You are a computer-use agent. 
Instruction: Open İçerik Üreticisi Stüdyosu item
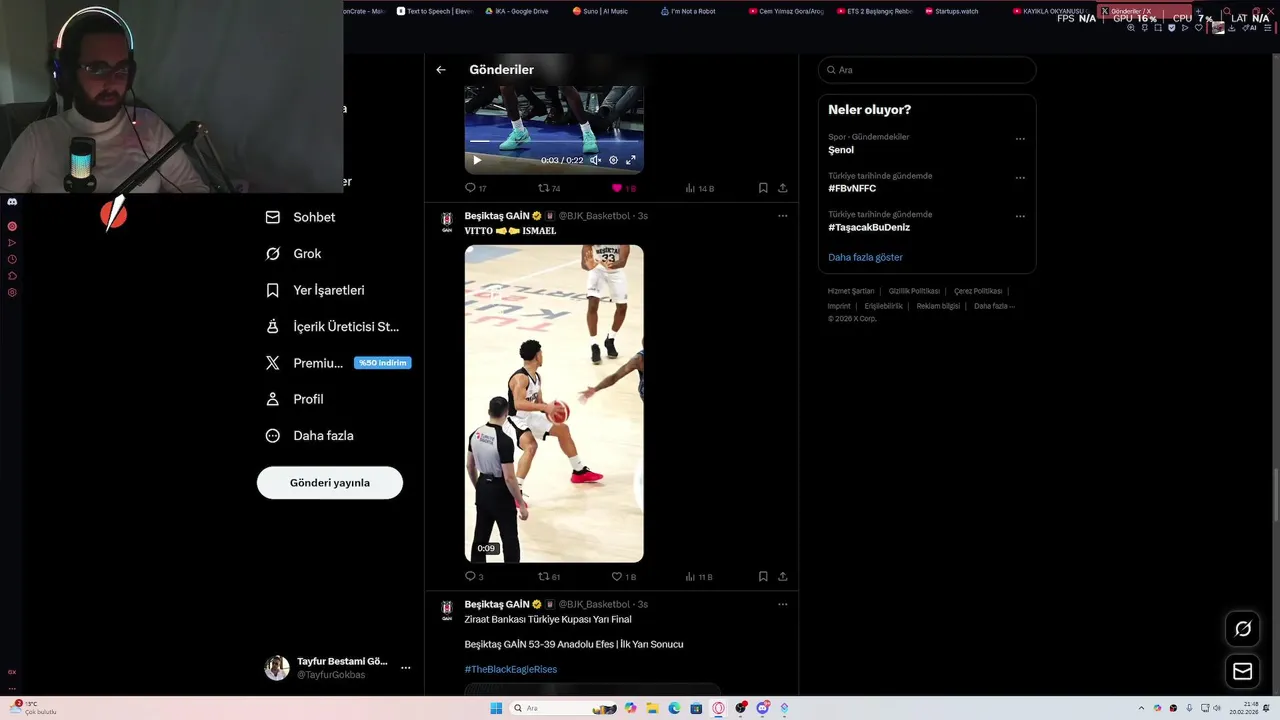point(332,327)
